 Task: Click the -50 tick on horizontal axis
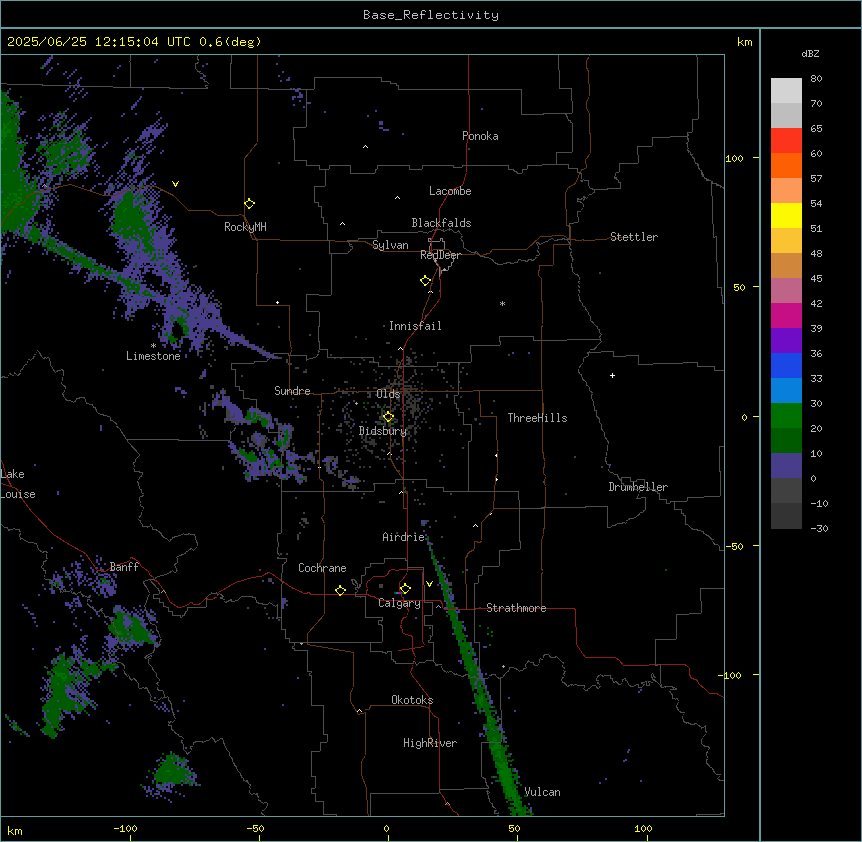click(255, 828)
